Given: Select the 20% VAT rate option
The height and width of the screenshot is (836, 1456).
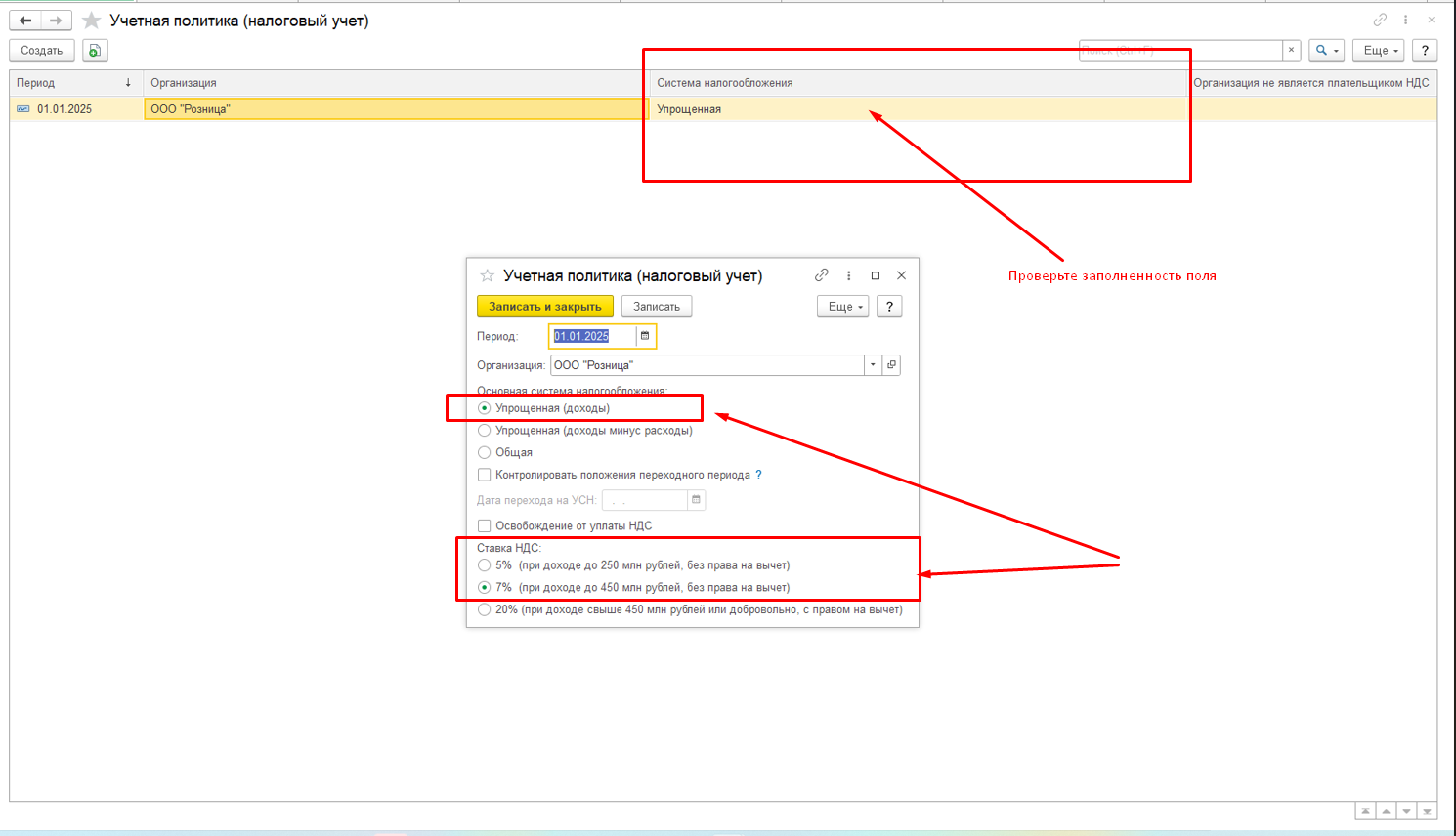Looking at the screenshot, I should coord(690,610).
